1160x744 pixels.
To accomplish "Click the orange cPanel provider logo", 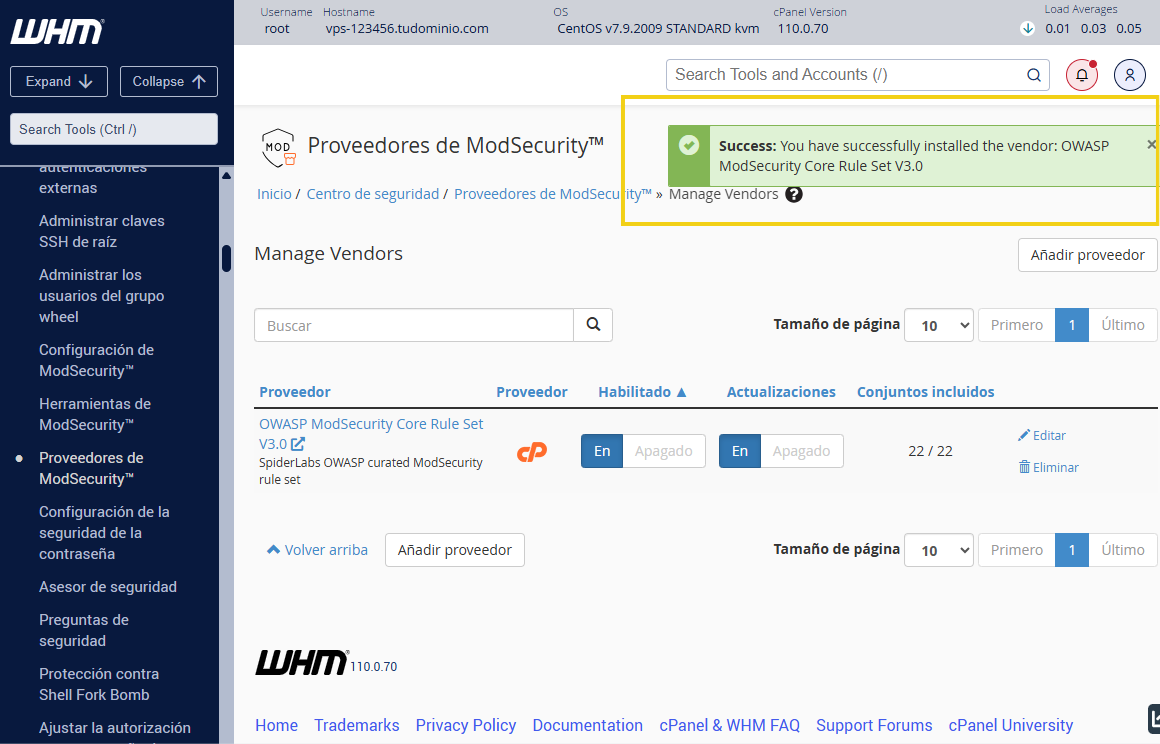I will [531, 451].
